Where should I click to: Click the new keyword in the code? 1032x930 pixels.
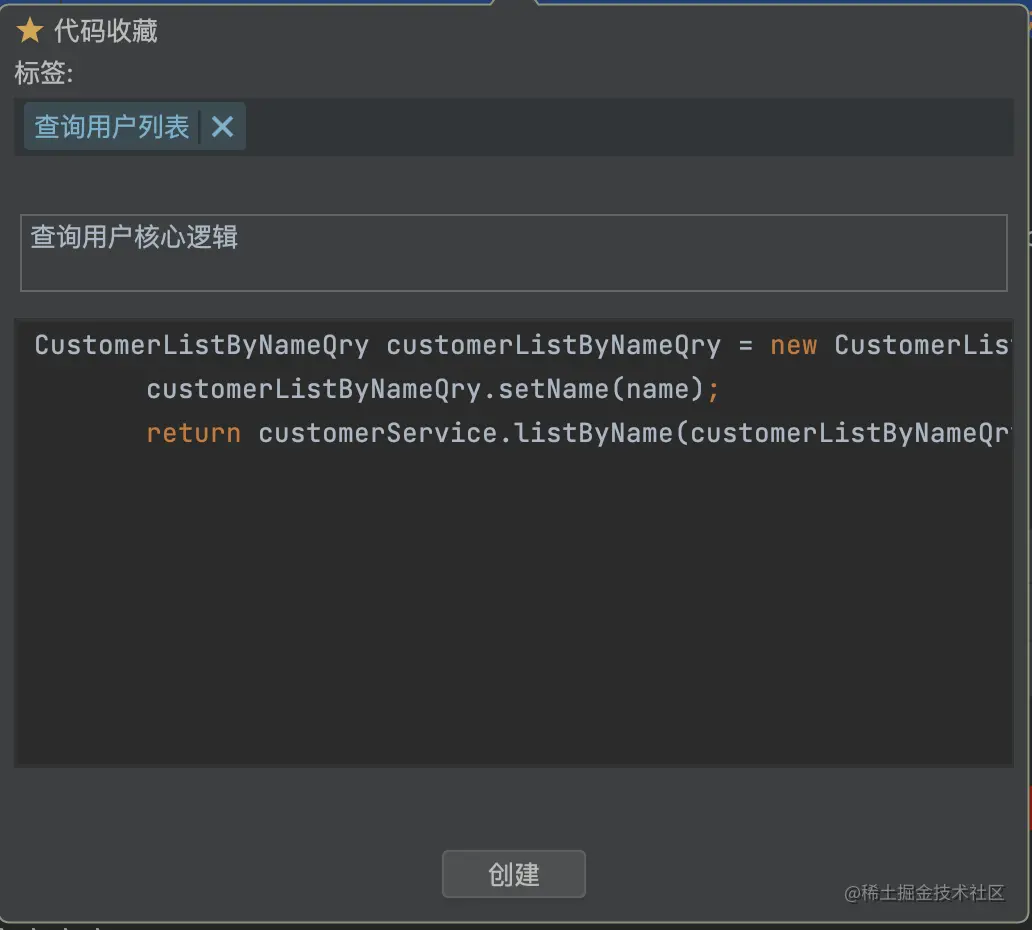[x=793, y=345]
